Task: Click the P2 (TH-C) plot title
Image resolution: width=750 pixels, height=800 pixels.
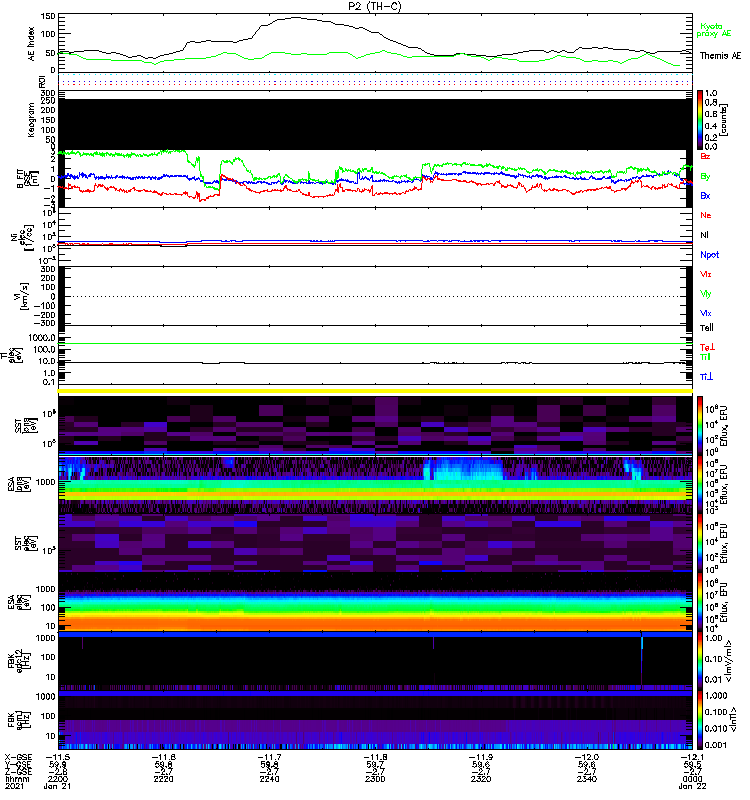Action: click(374, 6)
